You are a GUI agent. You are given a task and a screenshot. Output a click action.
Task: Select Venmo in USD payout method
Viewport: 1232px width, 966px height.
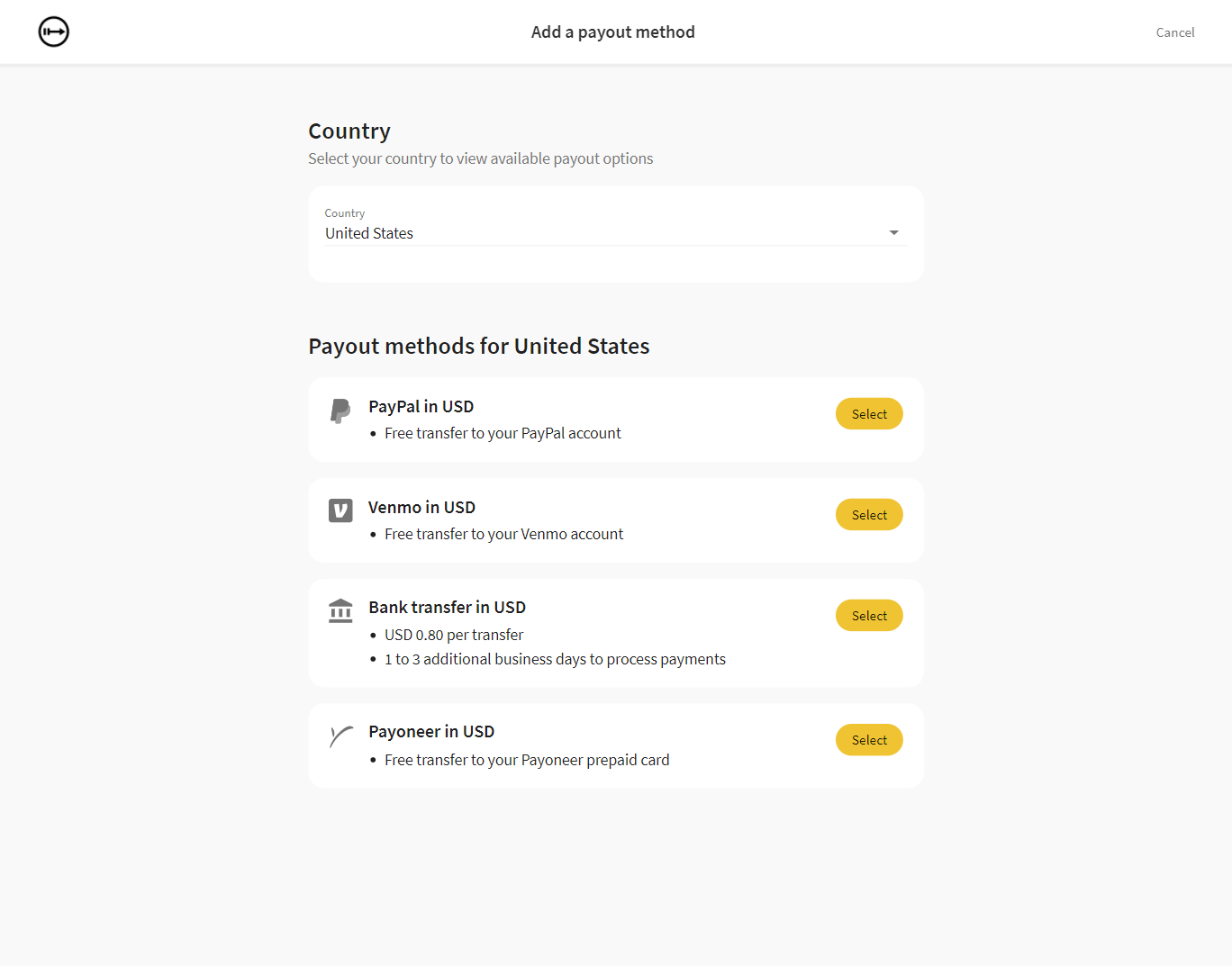(x=868, y=515)
